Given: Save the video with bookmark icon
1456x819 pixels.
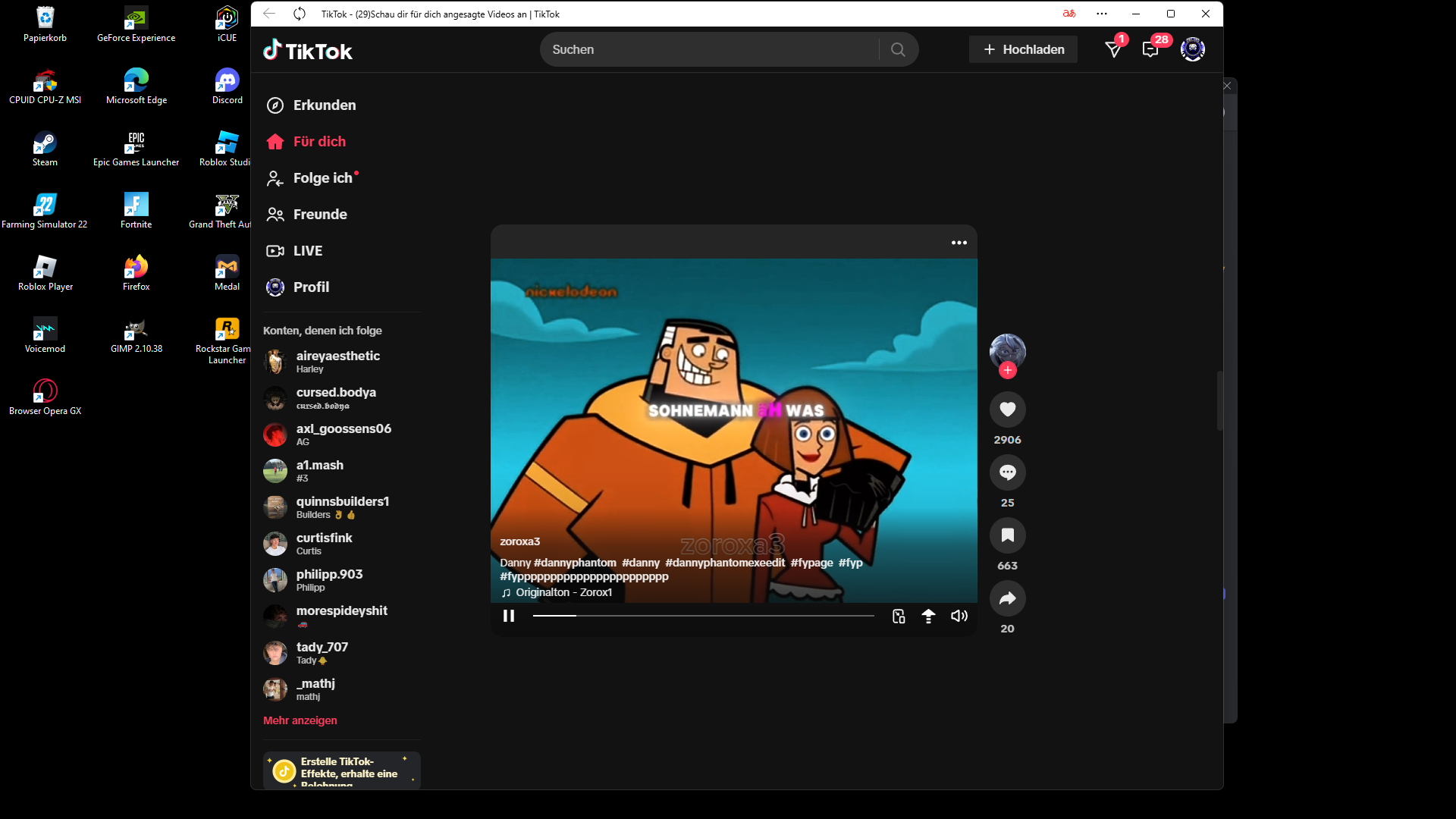Looking at the screenshot, I should 1008,535.
